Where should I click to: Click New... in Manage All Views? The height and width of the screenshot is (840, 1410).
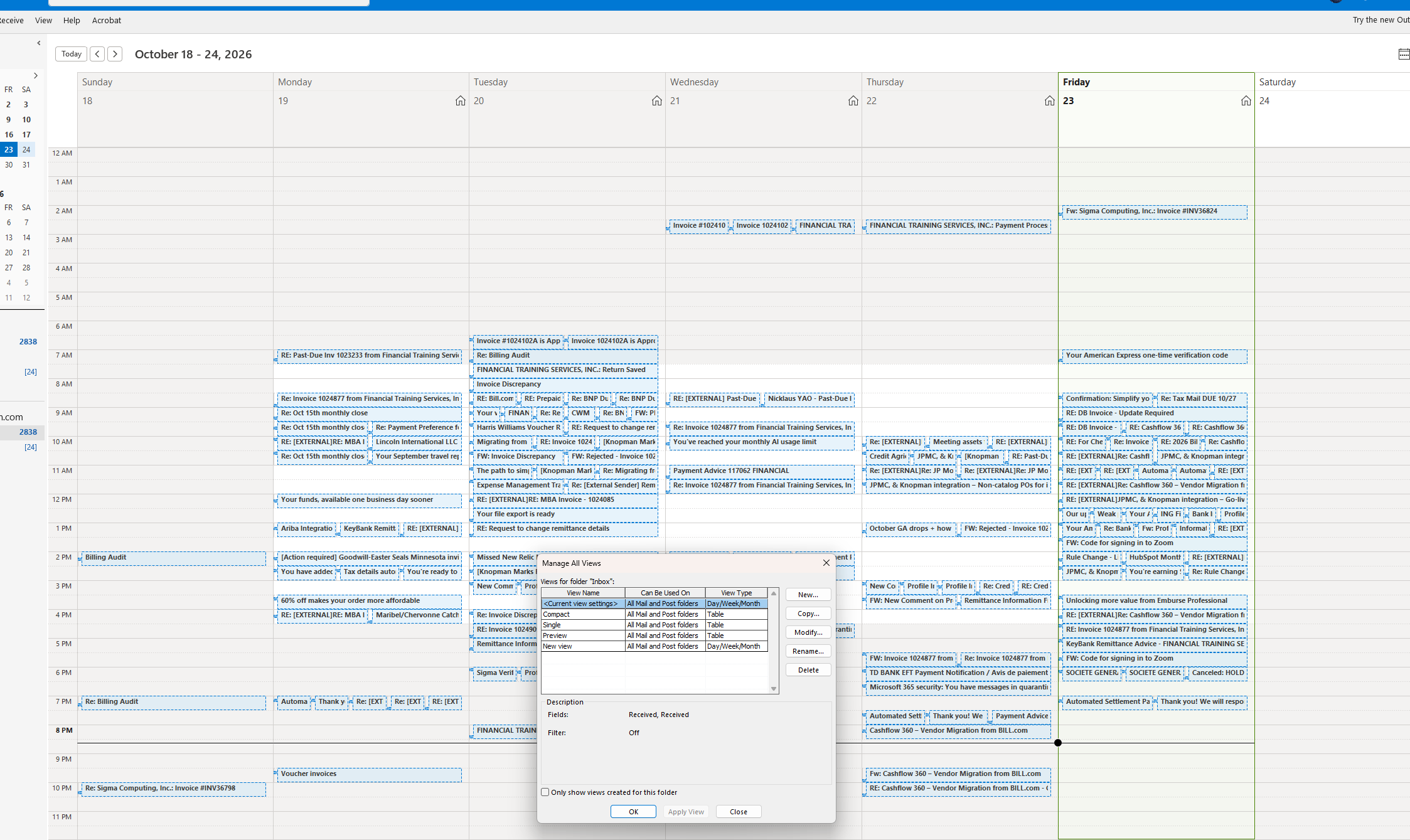coord(808,595)
